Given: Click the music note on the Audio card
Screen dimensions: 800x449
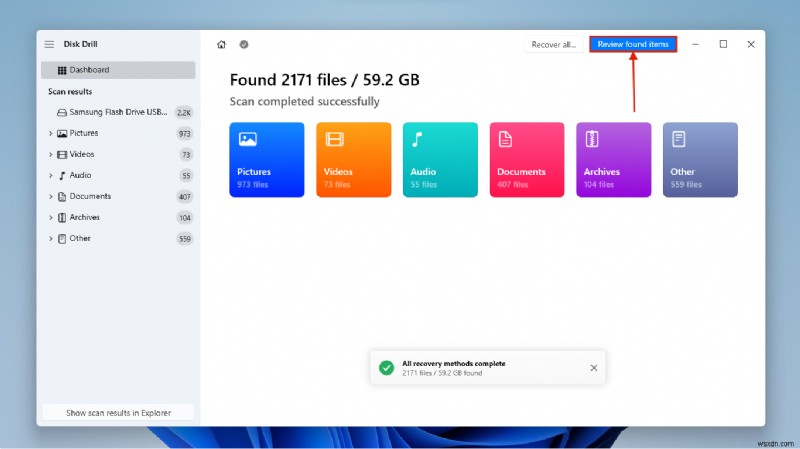Looking at the screenshot, I should (x=417, y=139).
